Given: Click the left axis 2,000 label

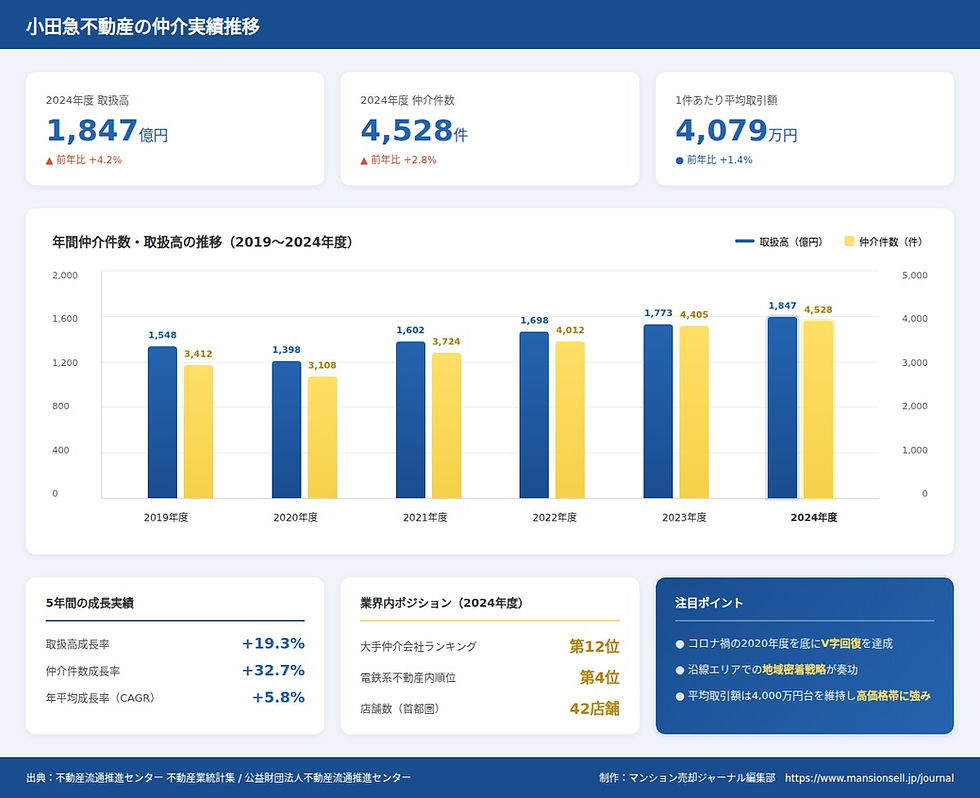Looking at the screenshot, I should point(65,275).
